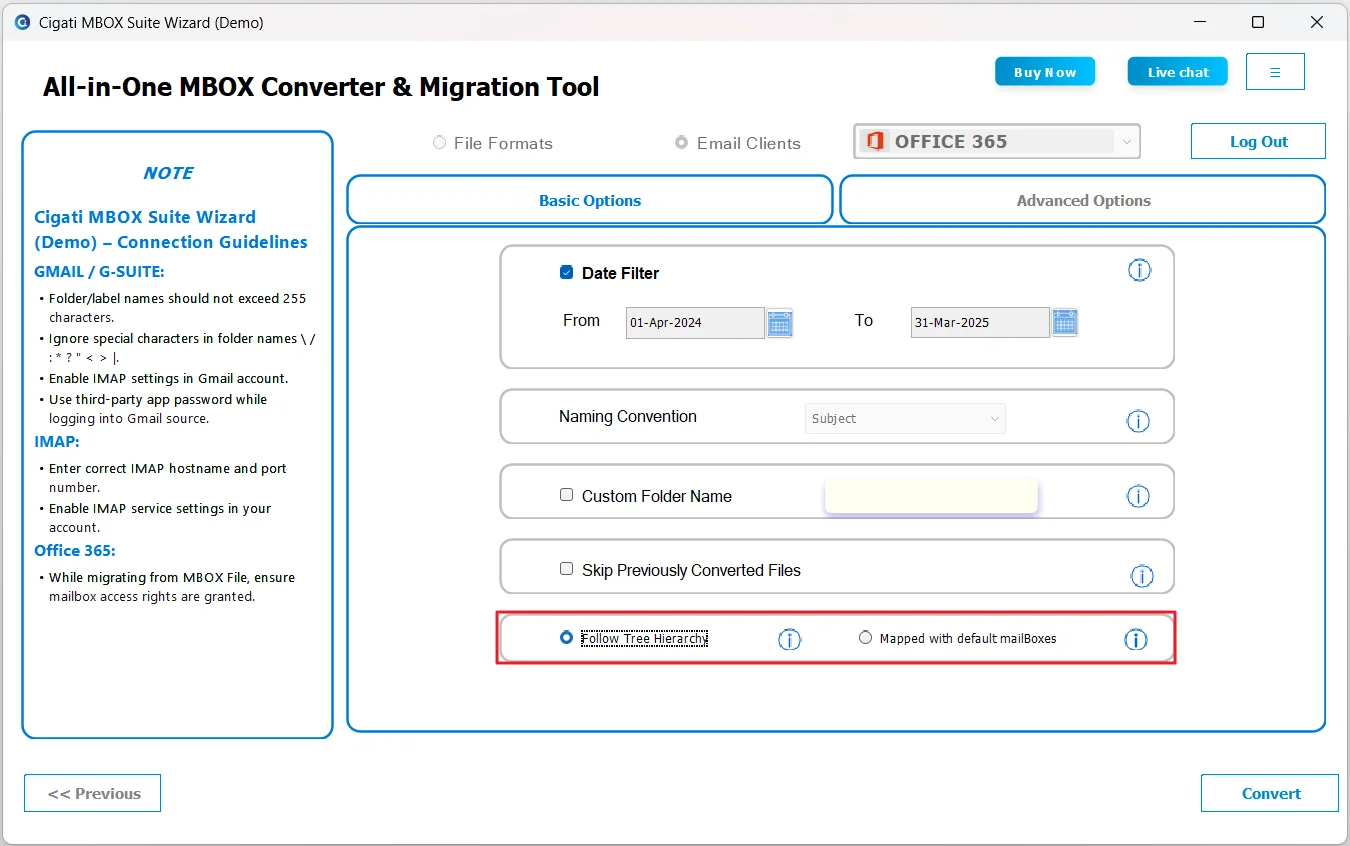This screenshot has height=846, width=1350.
Task: Enable the Custom Folder Name checkbox
Action: [x=567, y=495]
